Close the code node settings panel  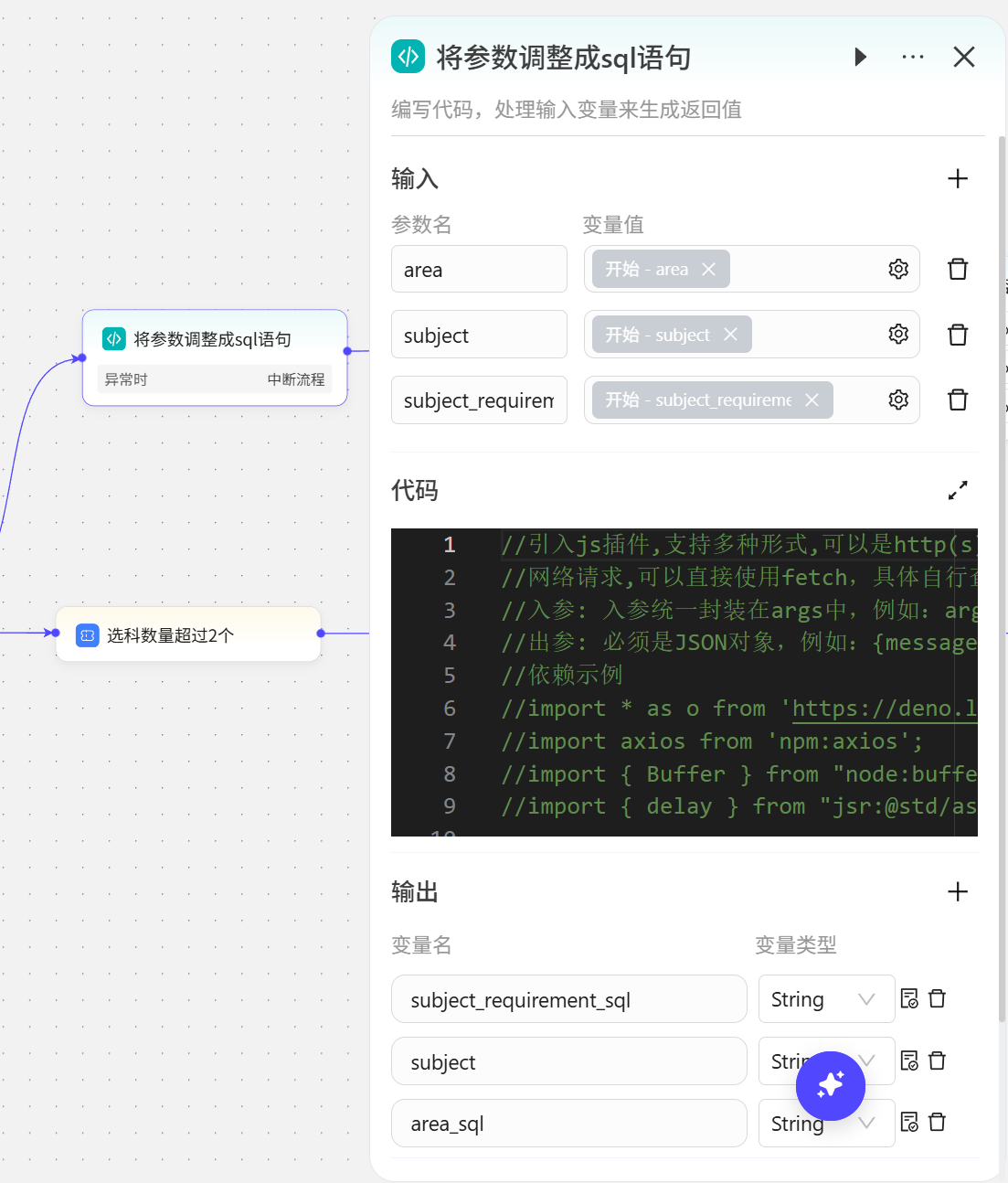963,58
